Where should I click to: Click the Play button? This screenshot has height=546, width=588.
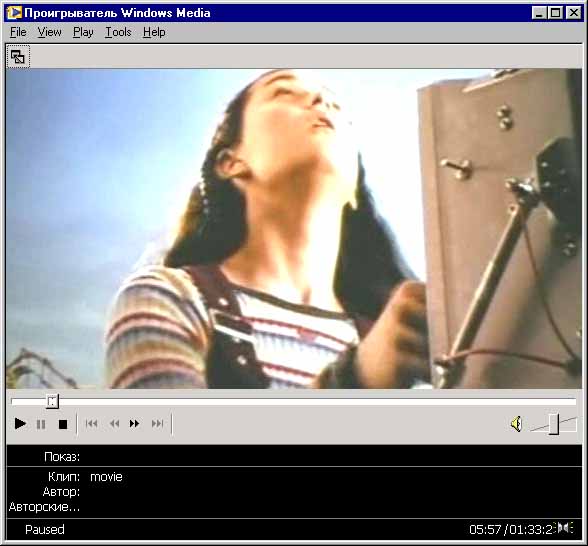(x=20, y=424)
